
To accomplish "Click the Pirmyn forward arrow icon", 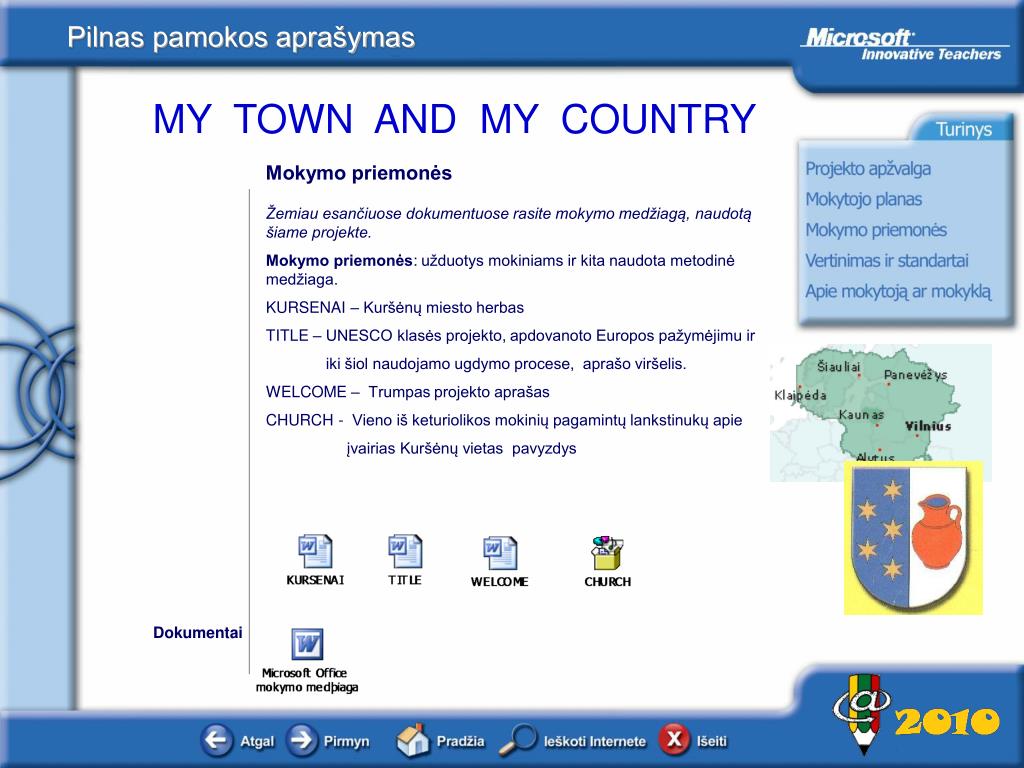I will pyautogui.click(x=301, y=740).
